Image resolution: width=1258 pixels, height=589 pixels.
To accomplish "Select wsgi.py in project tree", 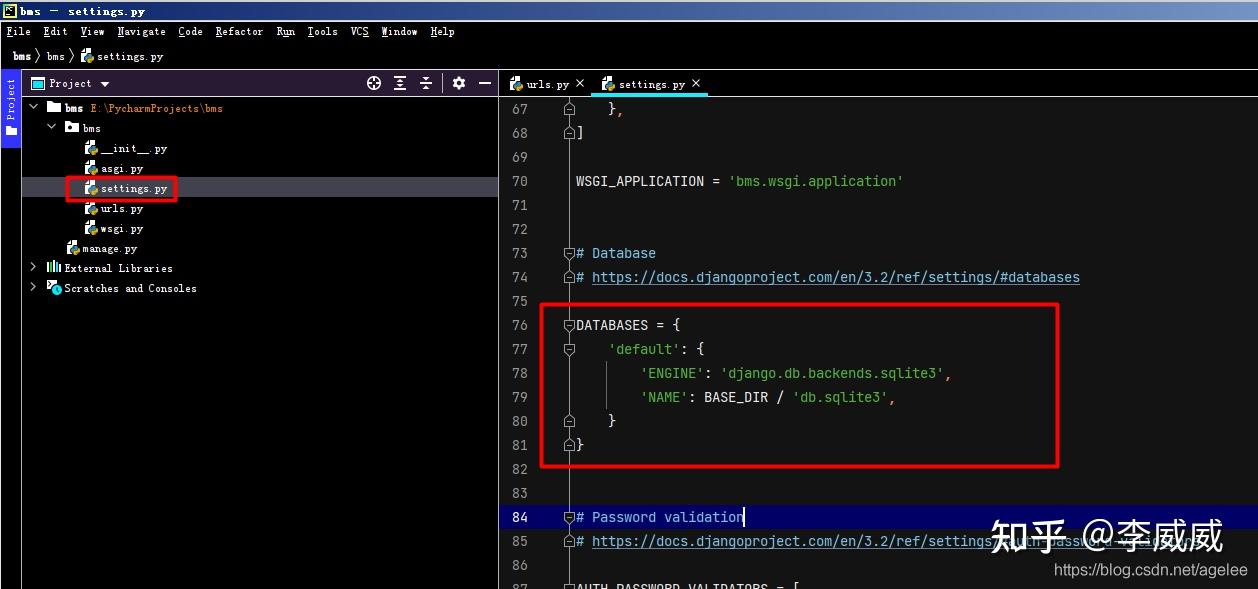I will coord(114,229).
